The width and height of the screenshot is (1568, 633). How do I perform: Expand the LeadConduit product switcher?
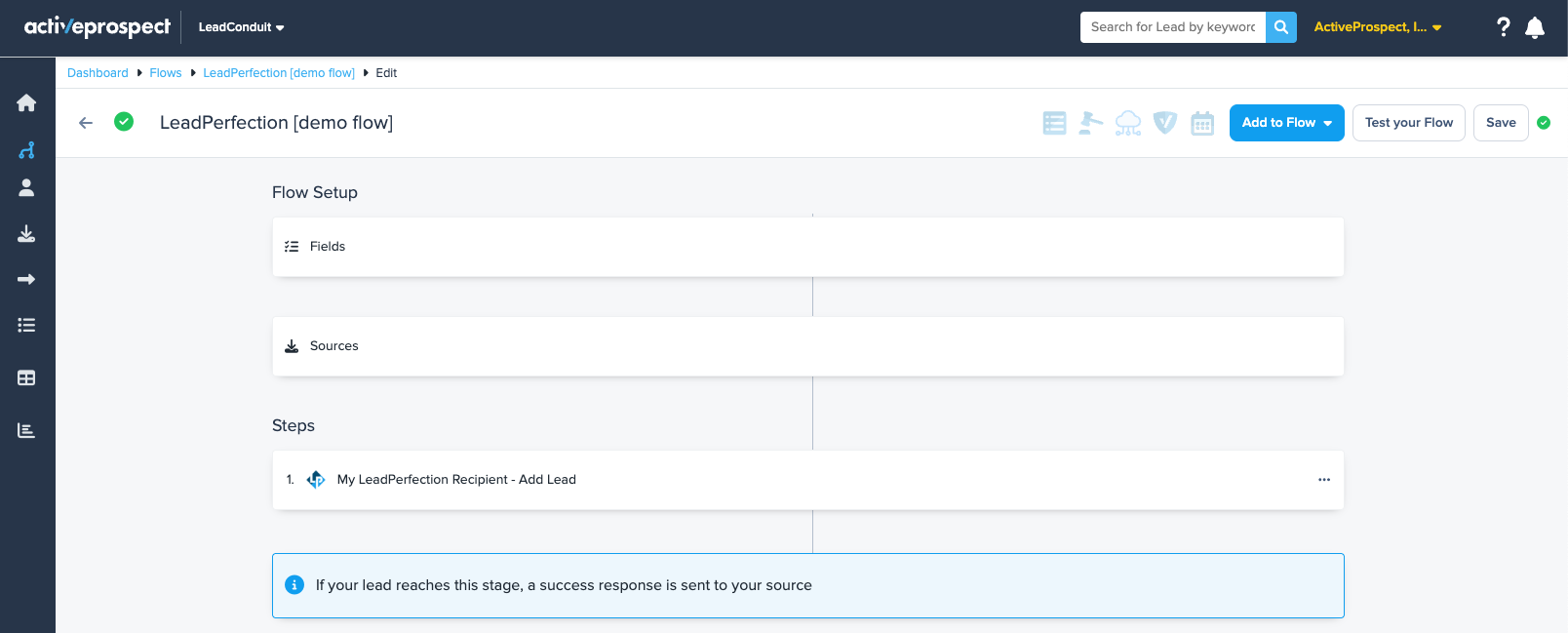click(x=241, y=27)
